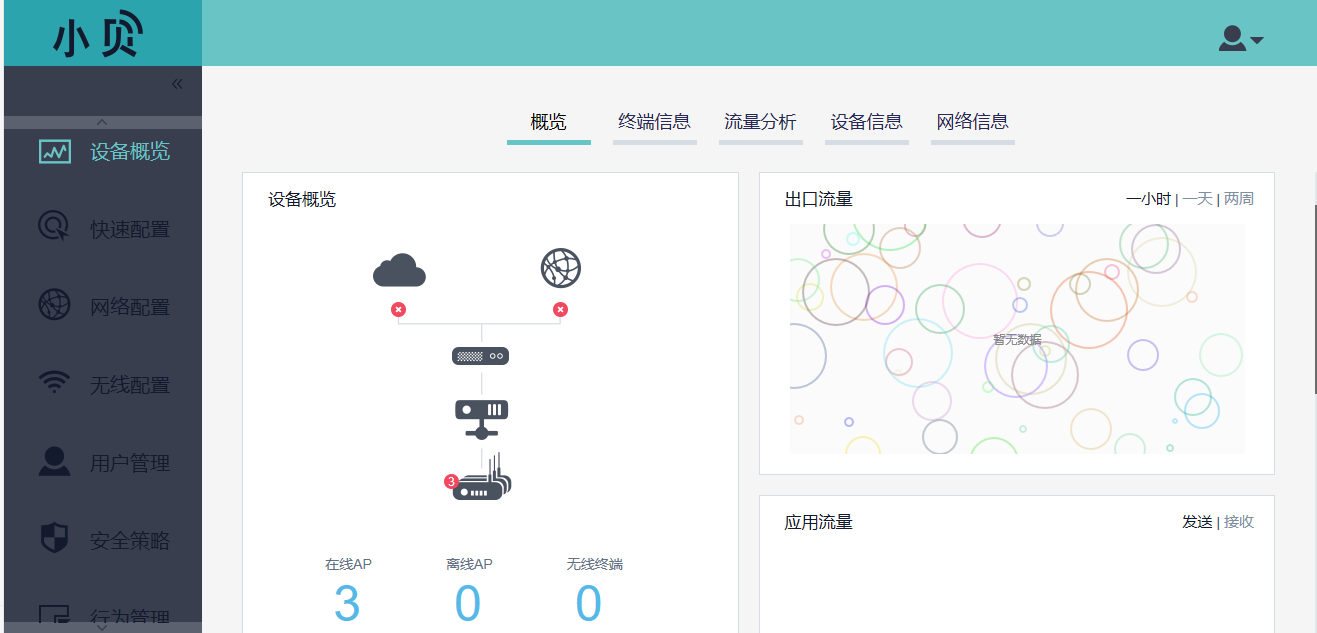
Task: Open the user account dropdown menu
Action: tap(1241, 38)
